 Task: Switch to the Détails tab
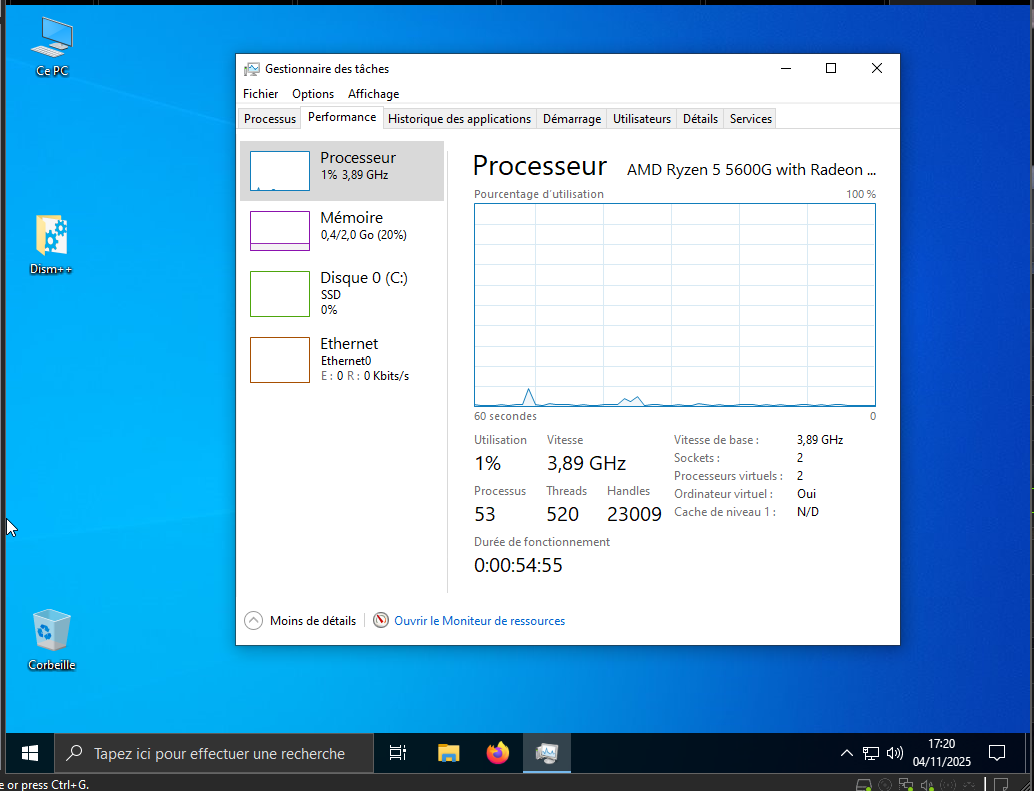pyautogui.click(x=700, y=119)
